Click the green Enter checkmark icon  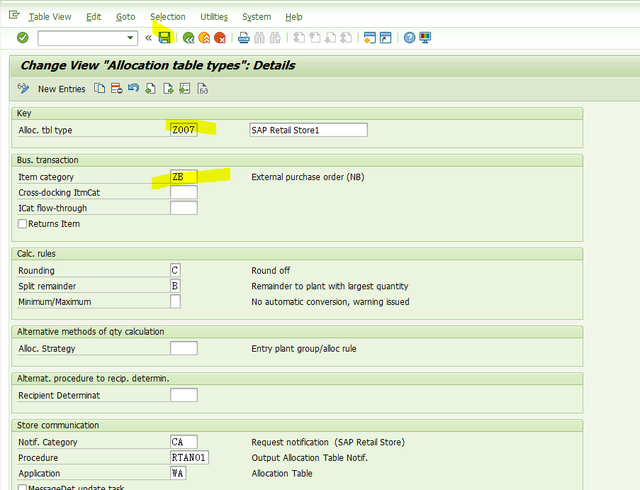22,38
